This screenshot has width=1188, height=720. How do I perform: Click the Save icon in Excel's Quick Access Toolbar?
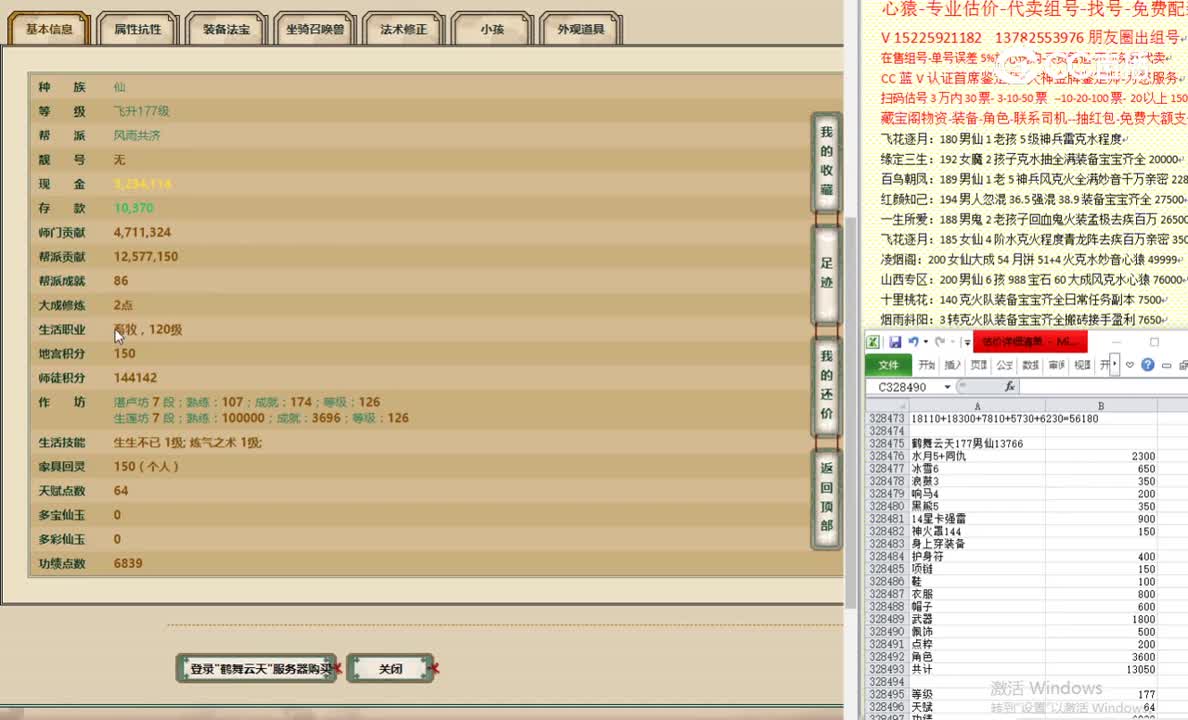pos(897,342)
